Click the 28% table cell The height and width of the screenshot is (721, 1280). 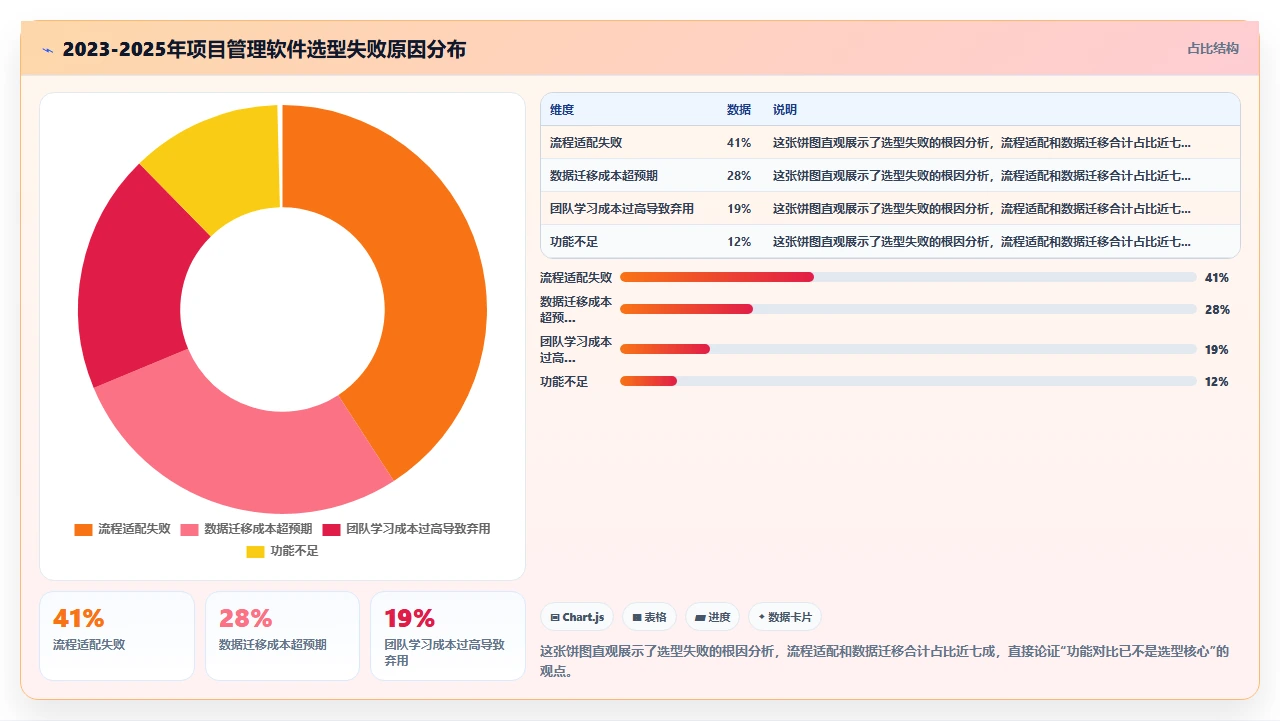click(x=739, y=176)
